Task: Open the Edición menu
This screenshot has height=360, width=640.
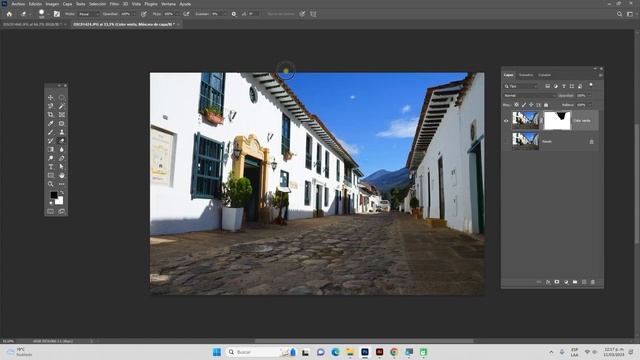Action: [x=36, y=4]
